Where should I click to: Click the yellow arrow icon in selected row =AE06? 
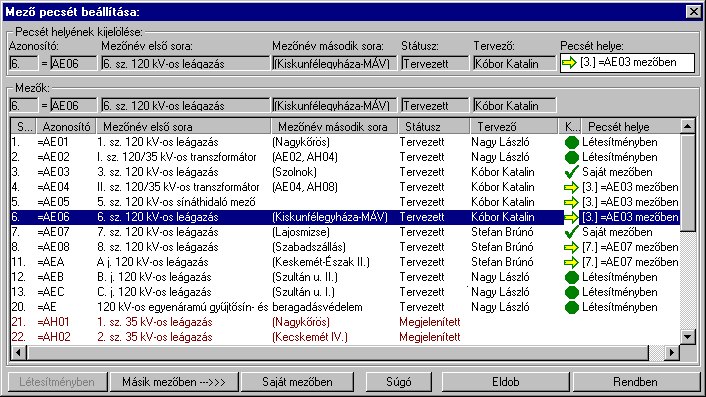[x=571, y=217]
